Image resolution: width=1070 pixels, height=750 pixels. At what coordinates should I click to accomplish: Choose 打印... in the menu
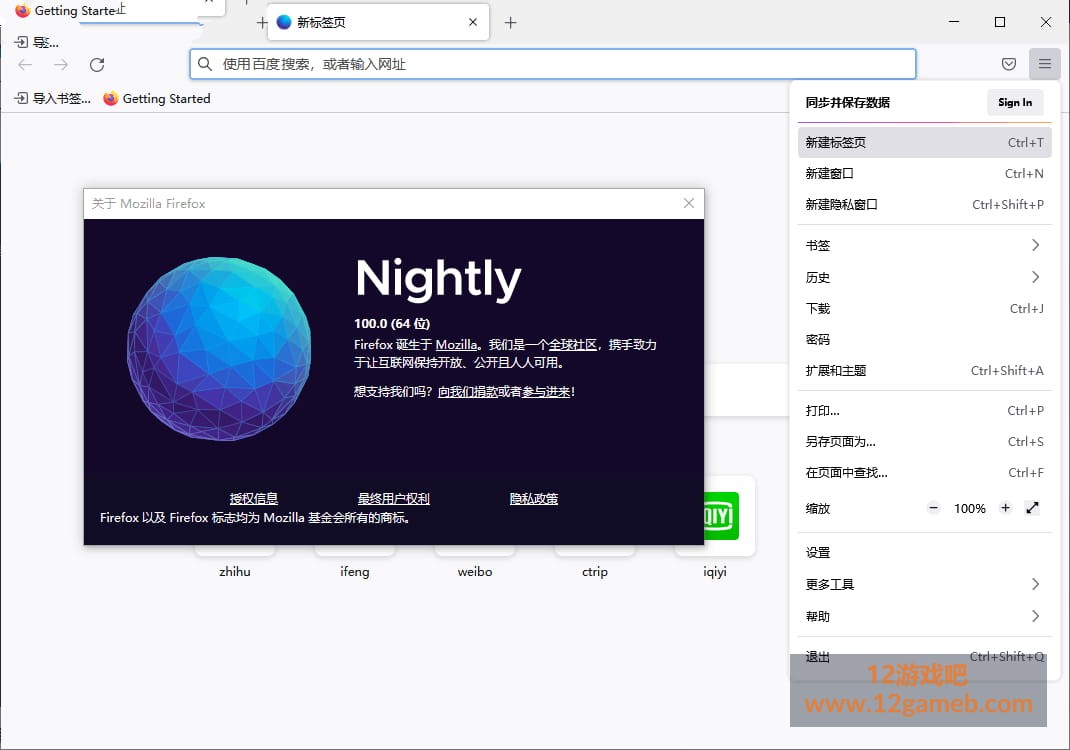pyautogui.click(x=924, y=410)
